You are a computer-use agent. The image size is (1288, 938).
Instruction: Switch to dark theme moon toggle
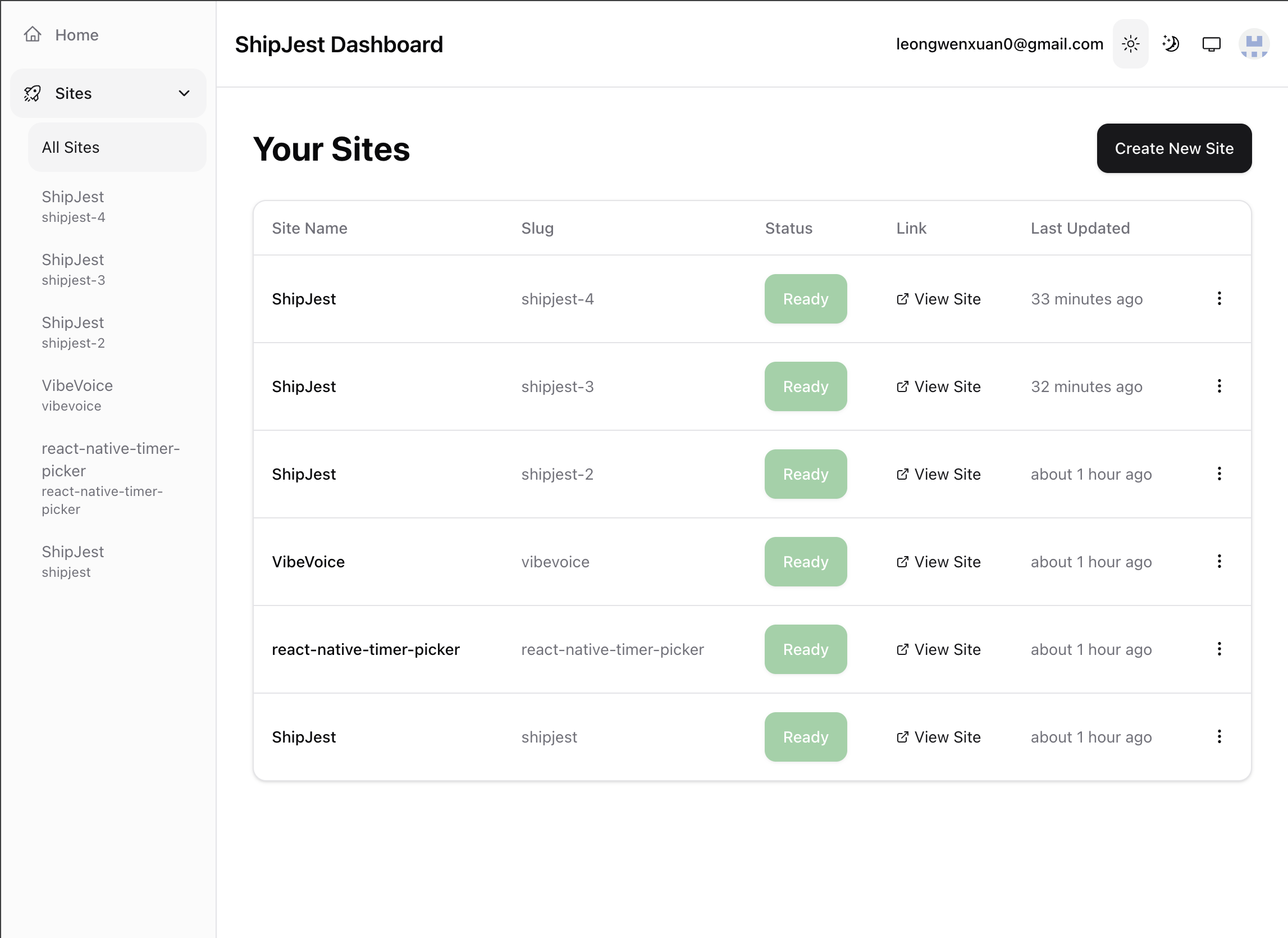click(x=1171, y=44)
